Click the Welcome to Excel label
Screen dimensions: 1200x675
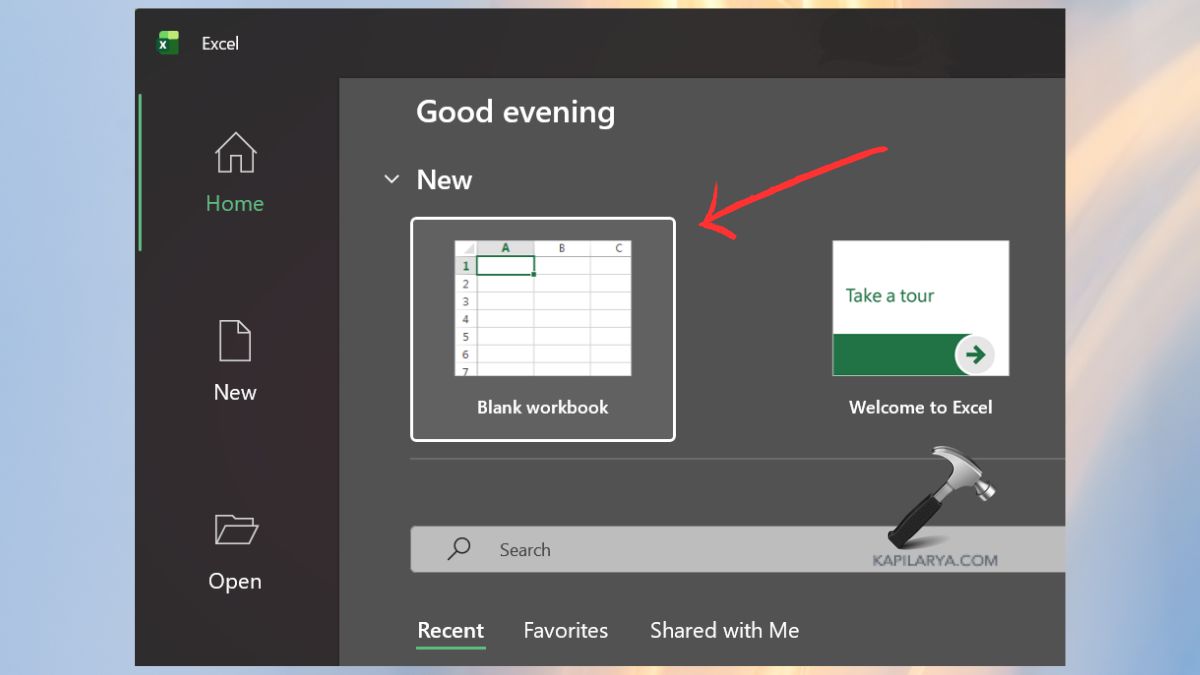pos(920,407)
